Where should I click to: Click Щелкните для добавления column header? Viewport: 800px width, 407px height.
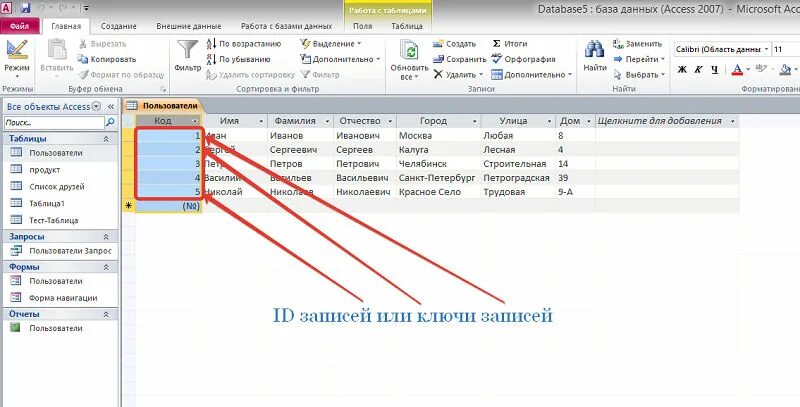pyautogui.click(x=666, y=121)
